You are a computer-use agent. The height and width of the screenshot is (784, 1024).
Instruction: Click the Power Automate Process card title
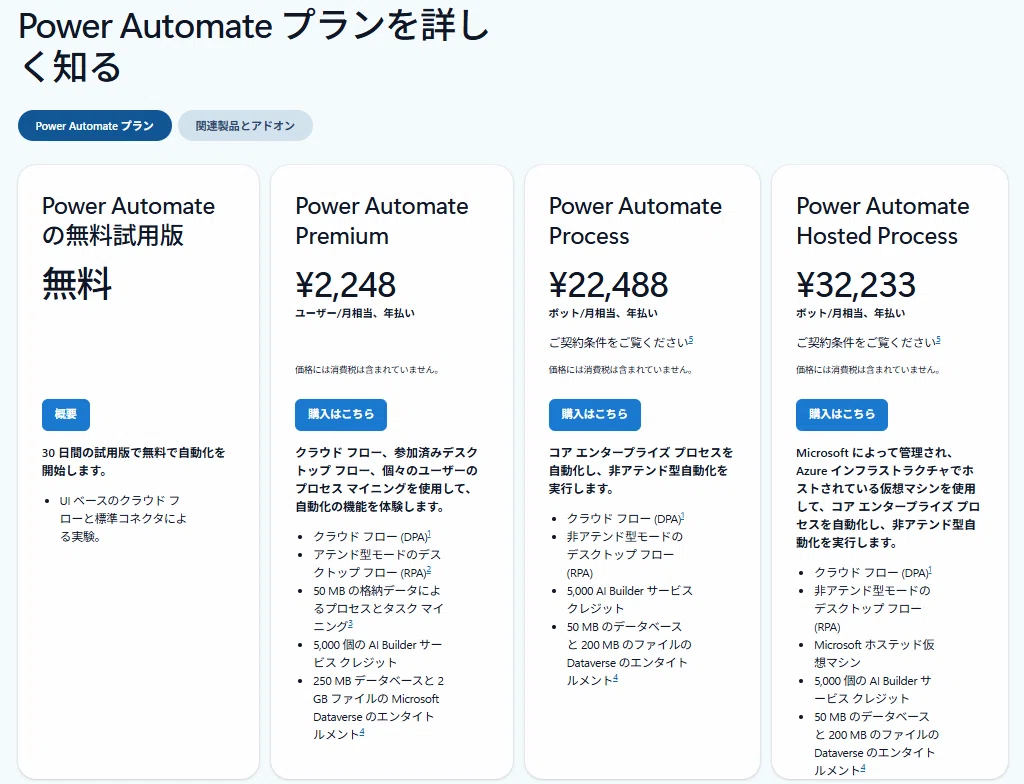[x=635, y=221]
